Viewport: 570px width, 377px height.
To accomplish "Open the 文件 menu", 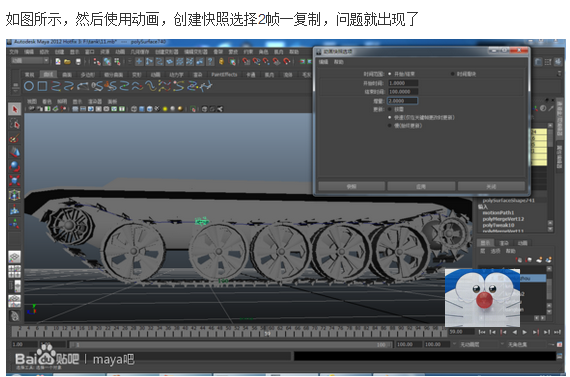I will [x=13, y=52].
